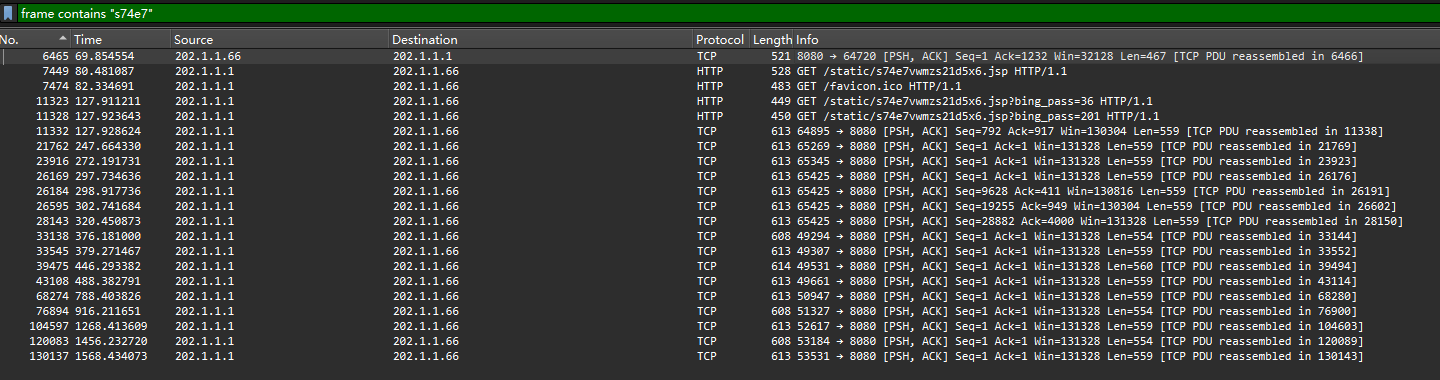Select packet number 11332
Image resolution: width=1440 pixels, height=380 pixels.
(720, 131)
